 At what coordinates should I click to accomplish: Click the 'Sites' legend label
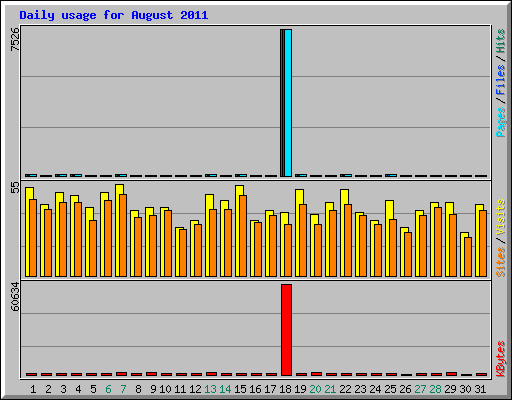point(501,262)
